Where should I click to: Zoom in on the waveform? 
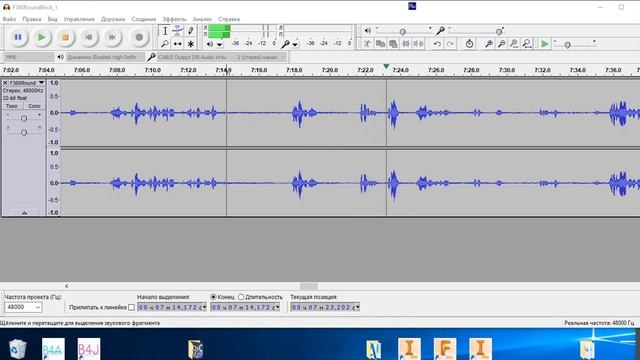pyautogui.click(x=489, y=43)
